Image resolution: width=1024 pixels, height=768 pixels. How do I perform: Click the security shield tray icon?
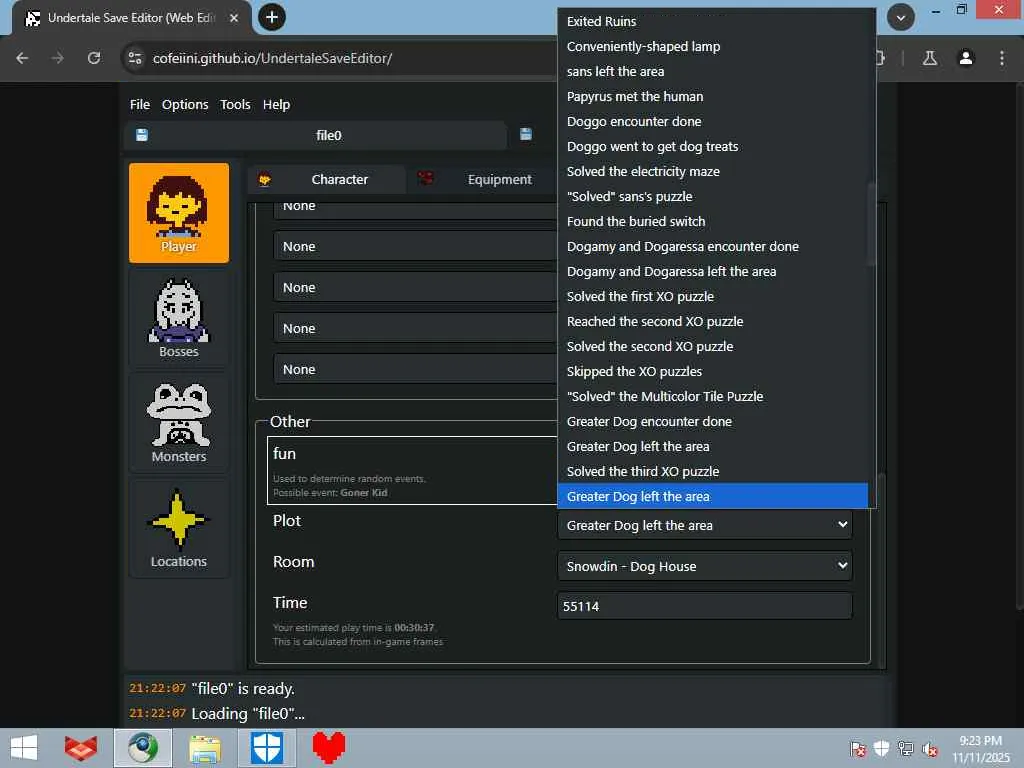pos(882,748)
